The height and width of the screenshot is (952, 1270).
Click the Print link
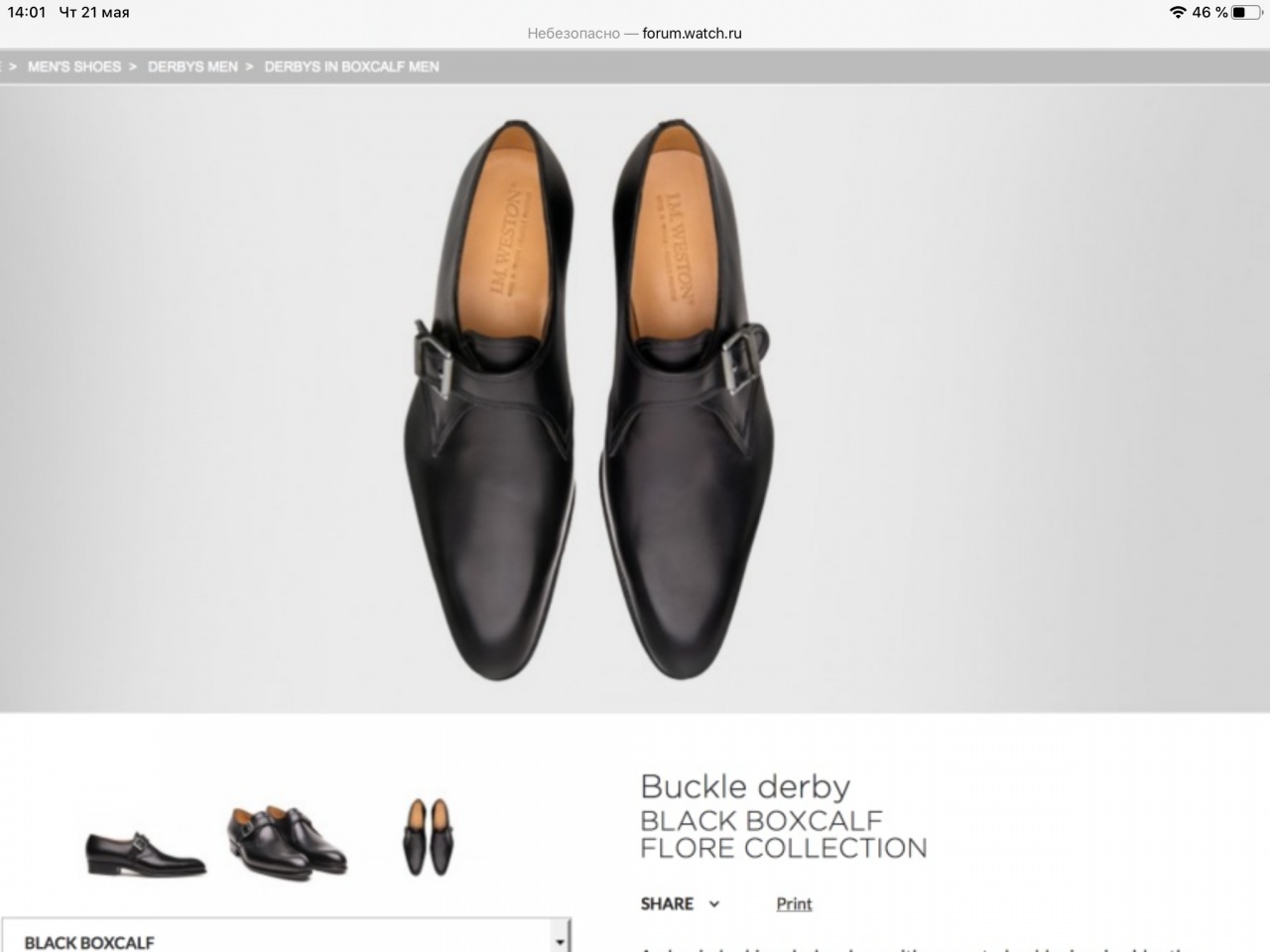[x=794, y=903]
